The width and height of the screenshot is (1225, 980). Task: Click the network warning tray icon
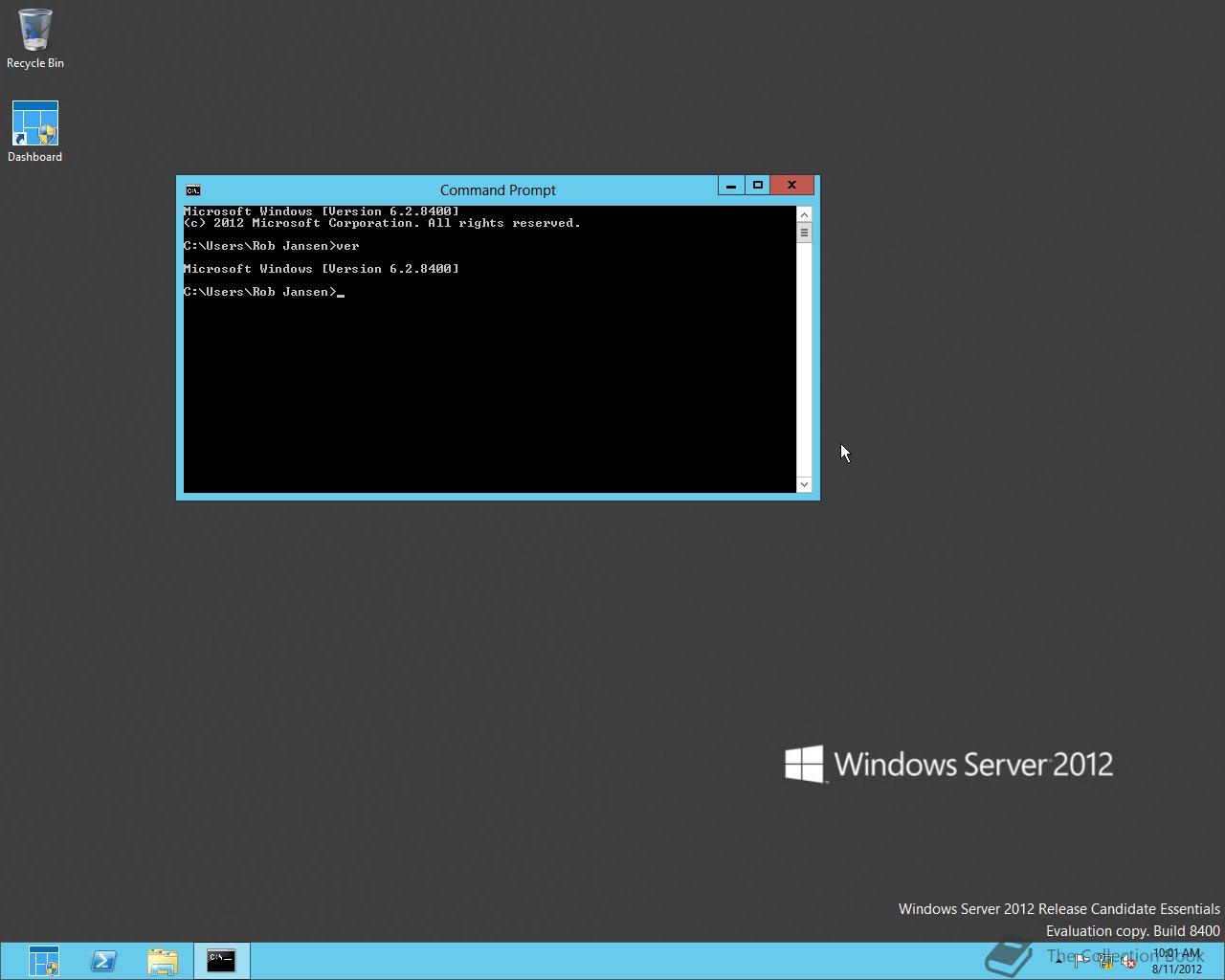[1105, 962]
